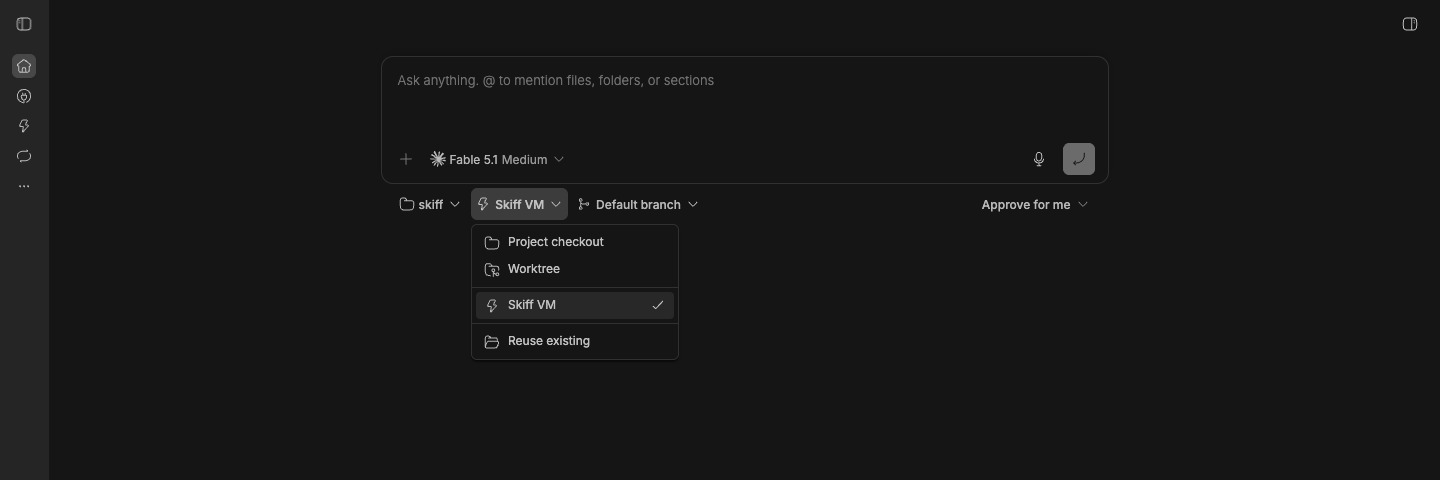Viewport: 1440px width, 480px height.
Task: Show more sidebar options (three dots)
Action: click(24, 186)
